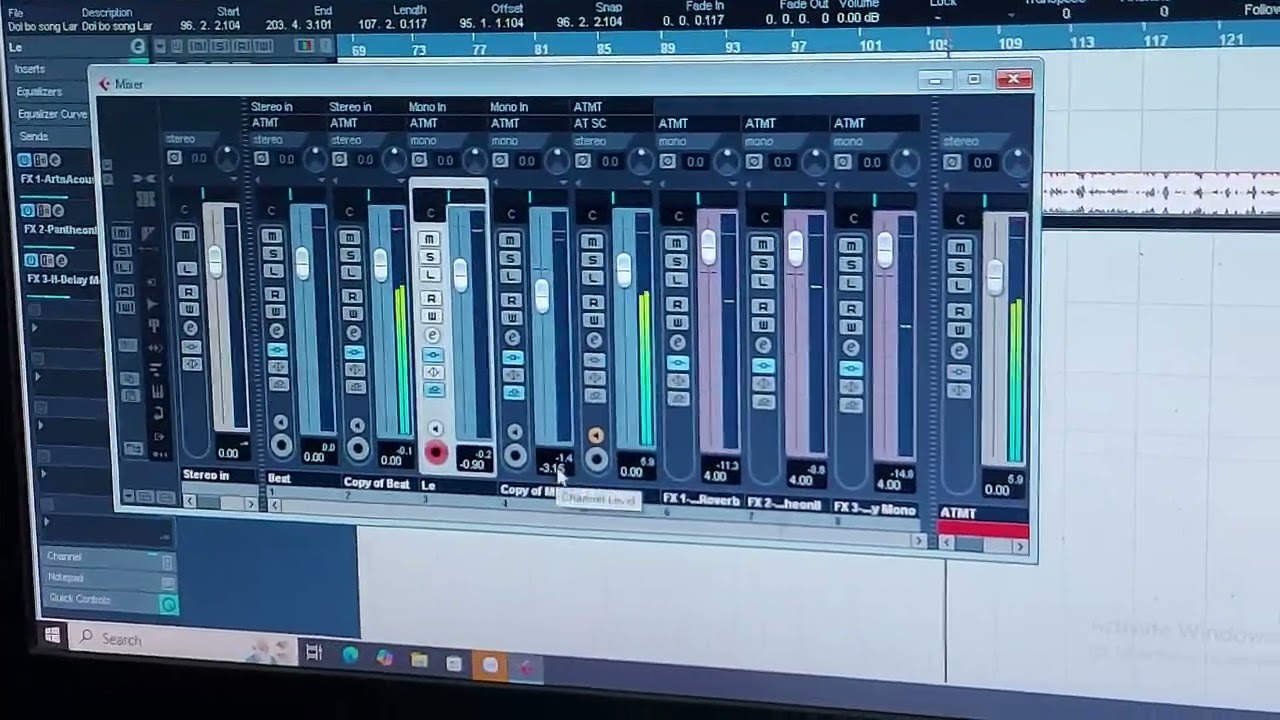Screen dimensions: 1280x720
Task: Click the input gain knob on Copy of Beat channel
Action: click(395, 160)
